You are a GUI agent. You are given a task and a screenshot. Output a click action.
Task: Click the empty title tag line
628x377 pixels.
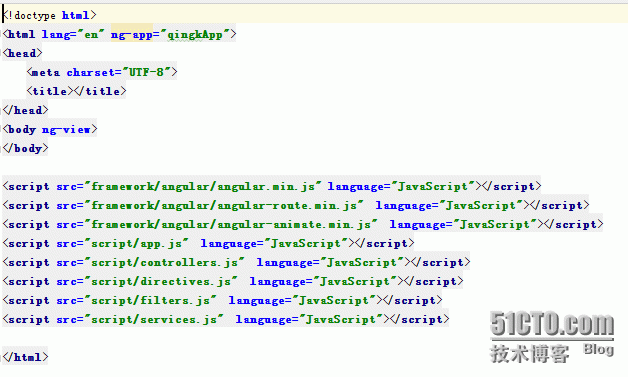pyautogui.click(x=76, y=91)
